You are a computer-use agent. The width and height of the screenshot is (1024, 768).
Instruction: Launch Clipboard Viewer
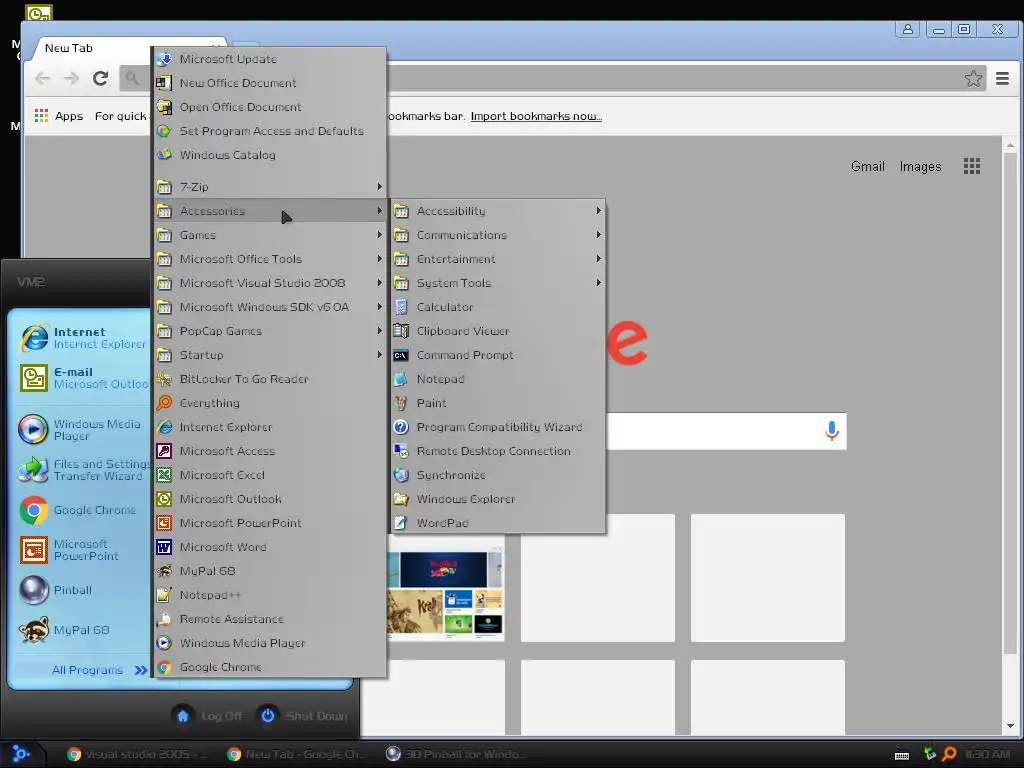tap(498, 331)
